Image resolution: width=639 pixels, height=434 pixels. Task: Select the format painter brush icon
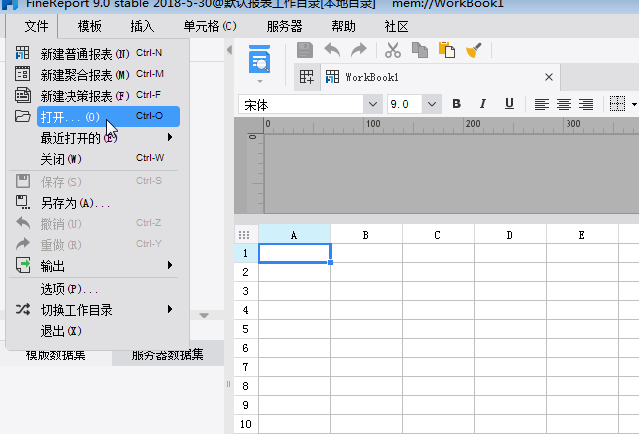(x=474, y=50)
